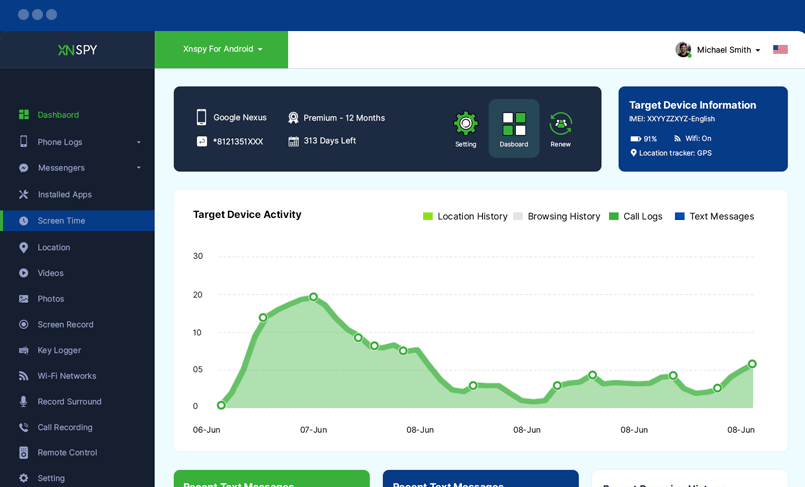Screen dimensions: 805x487
Task: Open Screen Record from the sidebar
Action: click(65, 325)
